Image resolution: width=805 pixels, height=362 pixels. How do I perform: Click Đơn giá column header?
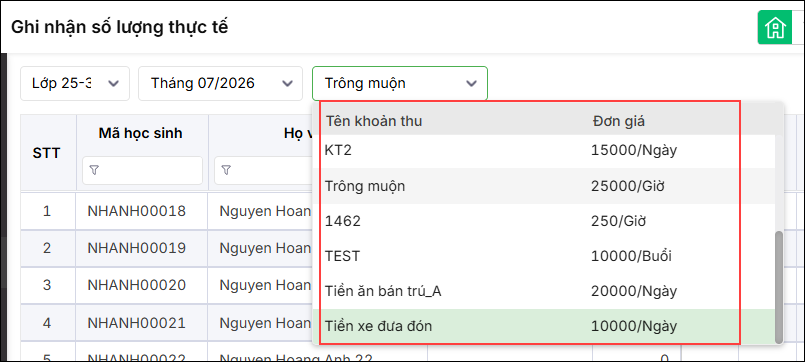click(x=619, y=122)
